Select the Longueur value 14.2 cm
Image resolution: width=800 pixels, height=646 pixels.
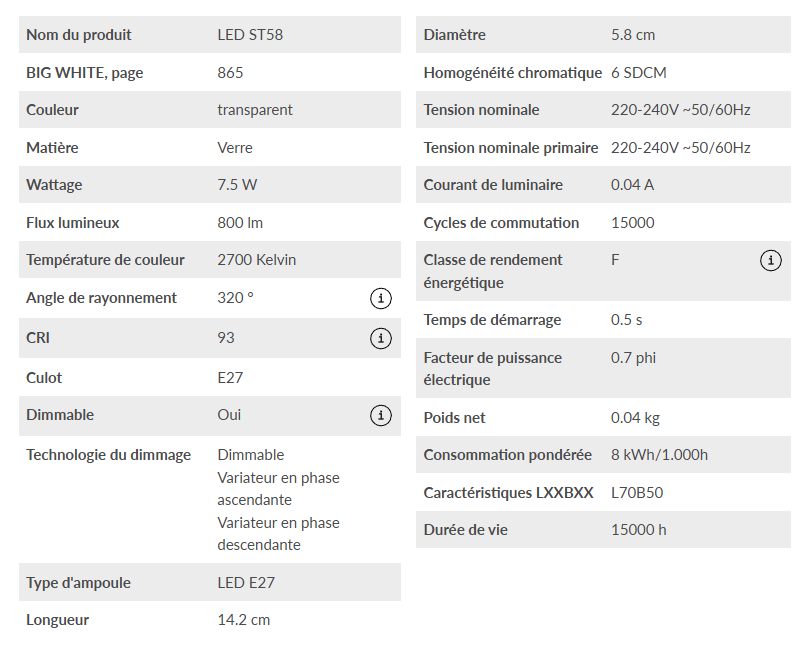tap(243, 620)
